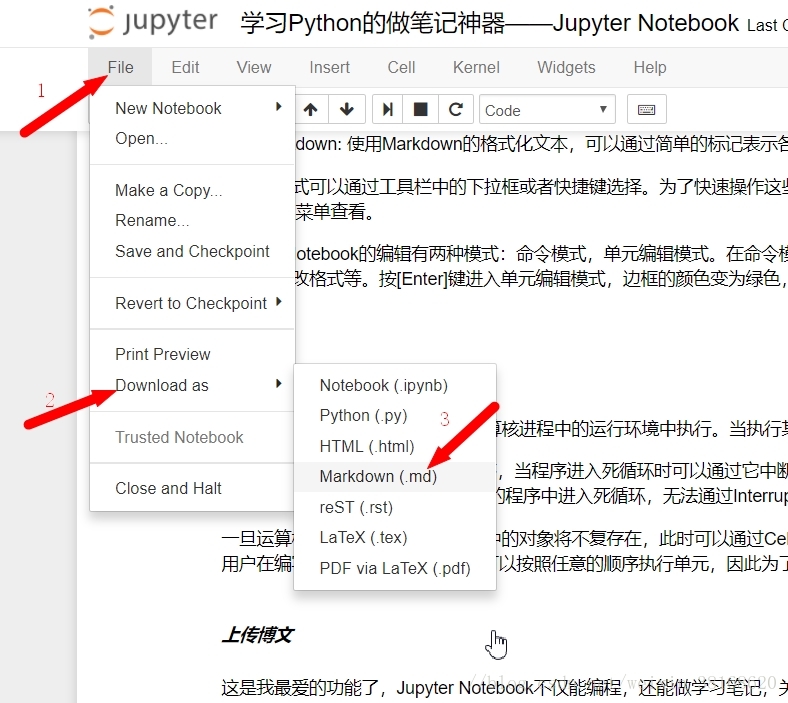
Task: Click the Trusted Notebook entry
Action: [x=192, y=437]
